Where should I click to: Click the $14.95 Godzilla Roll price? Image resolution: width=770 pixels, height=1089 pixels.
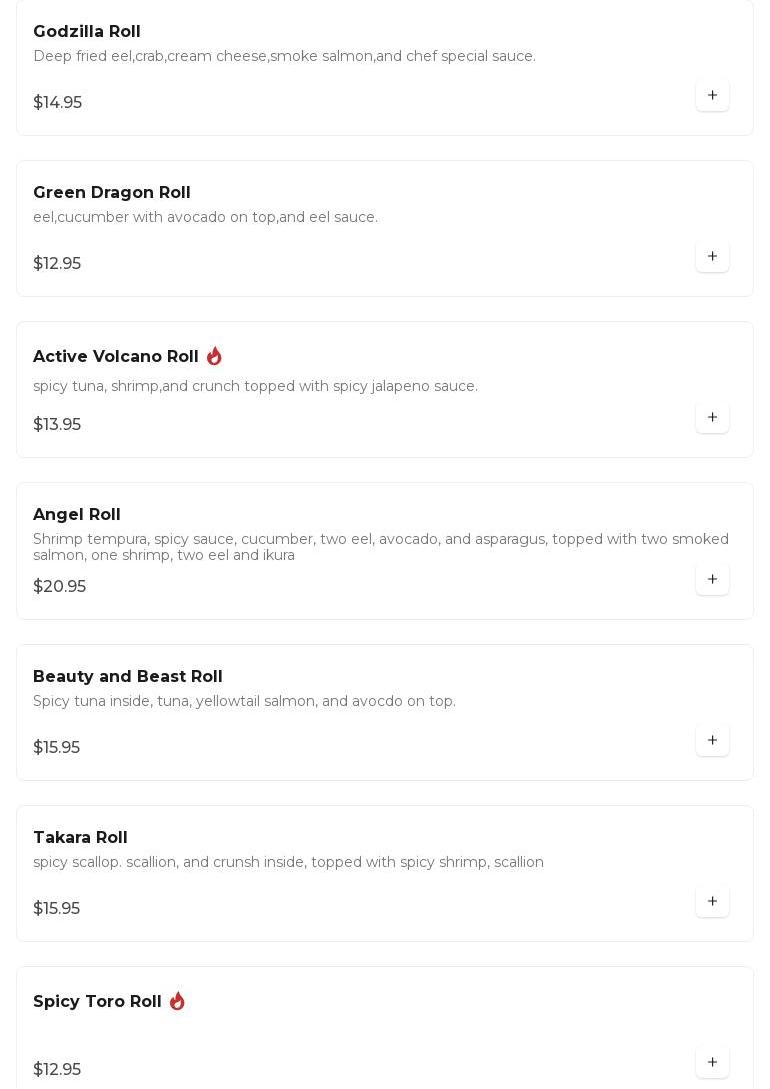pos(57,103)
